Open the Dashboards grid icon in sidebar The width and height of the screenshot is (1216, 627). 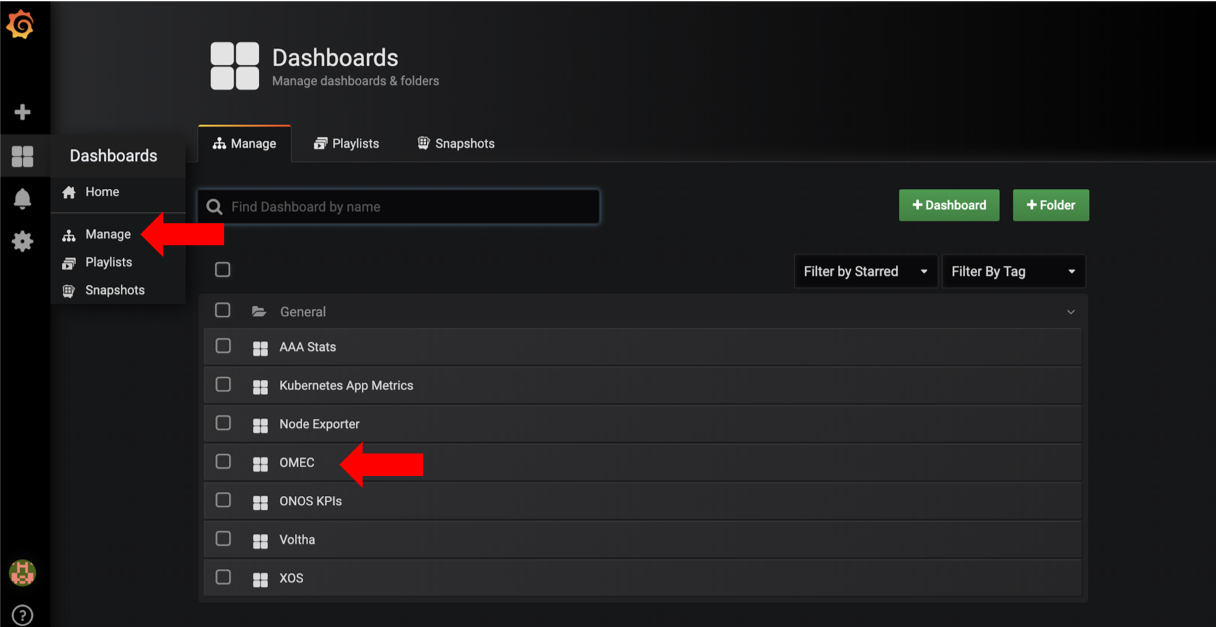pyautogui.click(x=22, y=156)
